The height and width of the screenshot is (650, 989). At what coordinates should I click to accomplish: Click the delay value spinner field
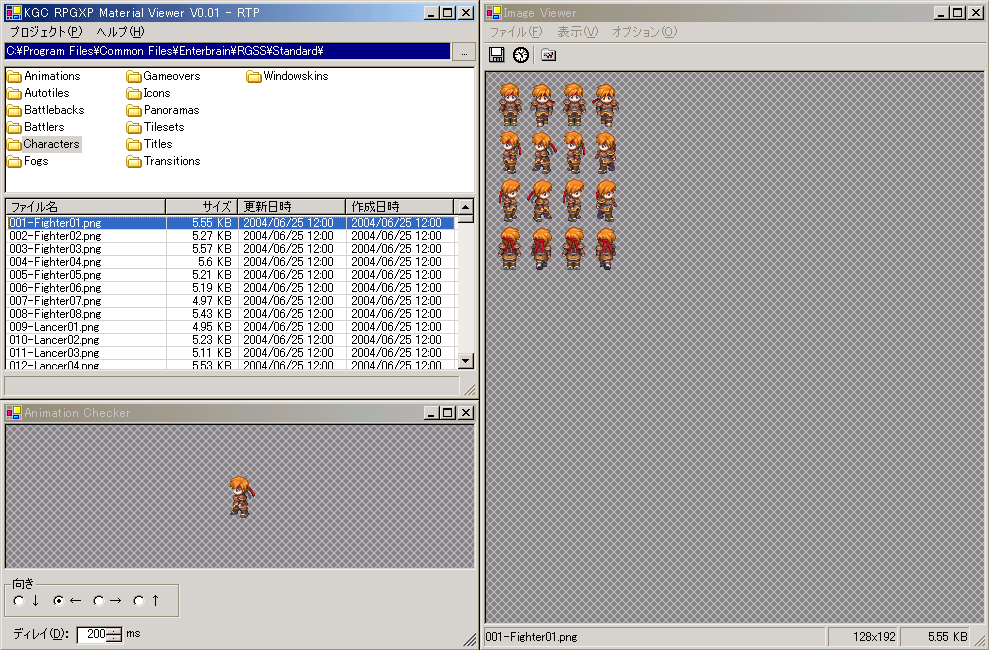(x=96, y=634)
